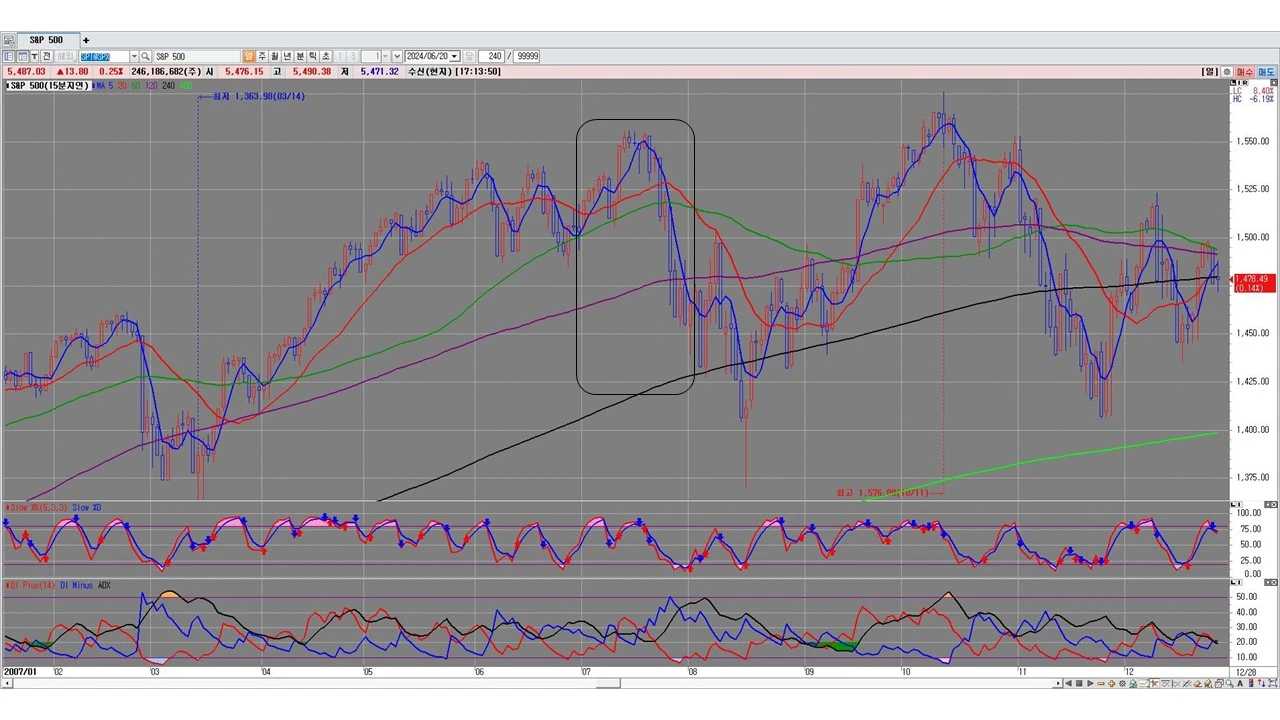Click the DI Plus(14) indicator label
Image resolution: width=1280 pixels, height=720 pixels.
32,585
